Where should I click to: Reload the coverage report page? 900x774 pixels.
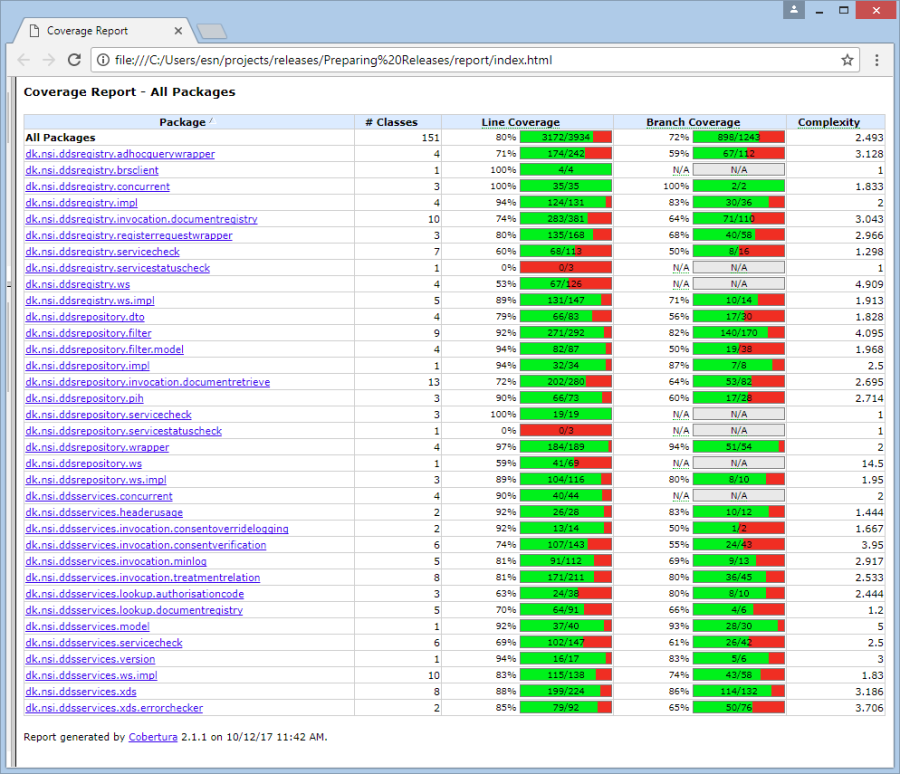(74, 60)
